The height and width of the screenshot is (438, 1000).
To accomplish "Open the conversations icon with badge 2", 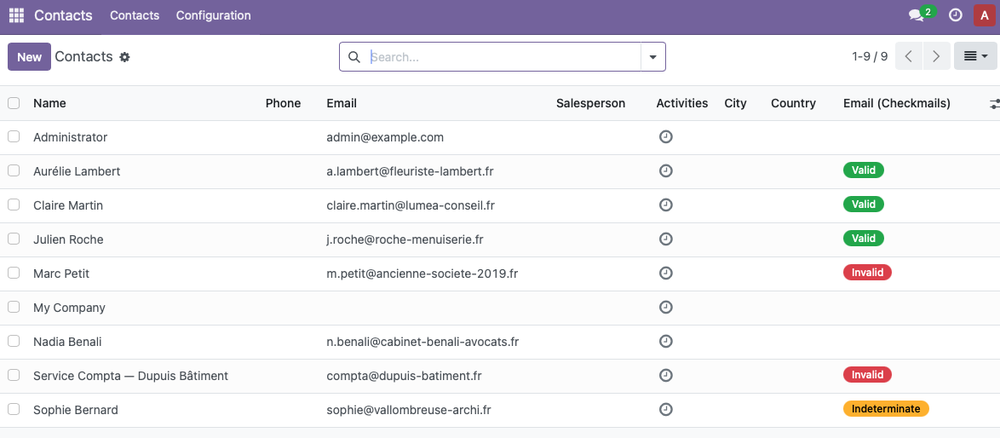I will (922, 14).
